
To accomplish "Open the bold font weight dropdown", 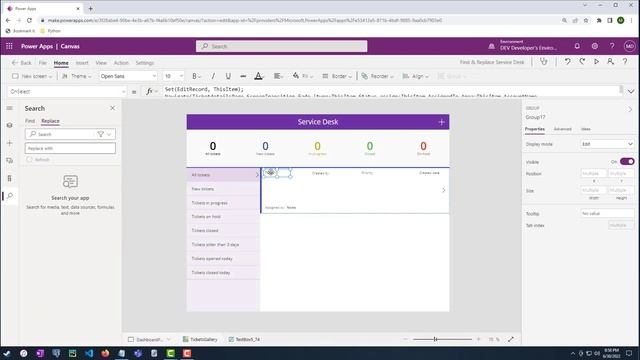I will pos(196,76).
